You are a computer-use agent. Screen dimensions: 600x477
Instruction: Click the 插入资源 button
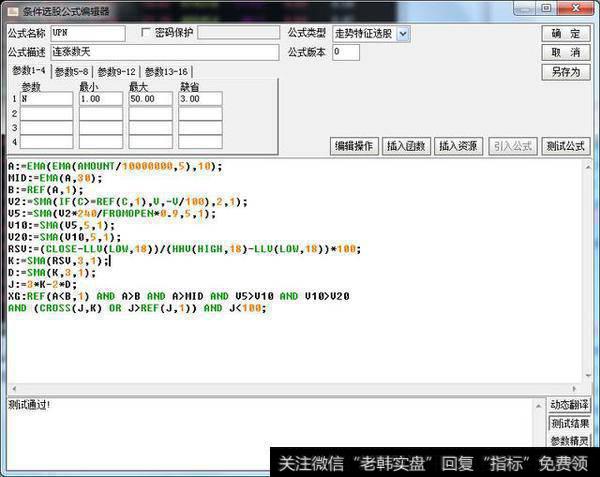point(460,146)
